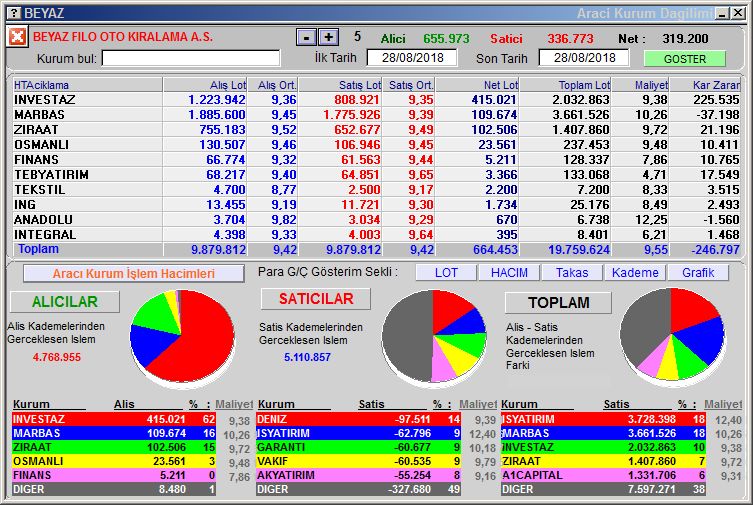The height and width of the screenshot is (505, 753).
Task: Sort by Kar Zarar column header
Action: [x=705, y=85]
